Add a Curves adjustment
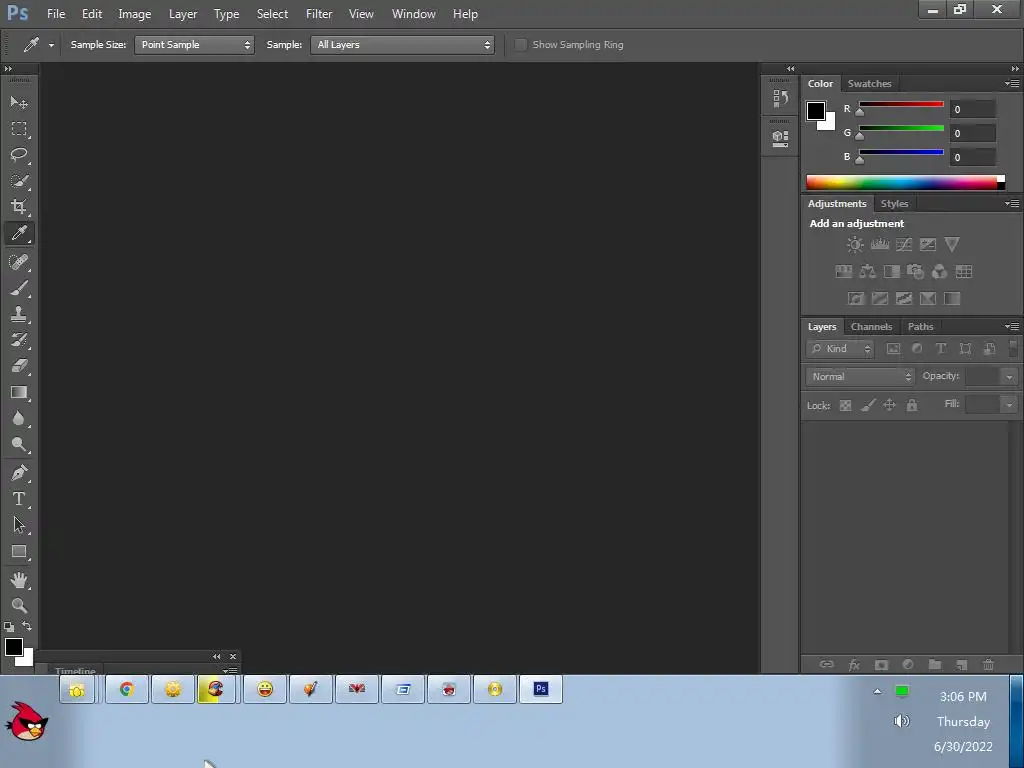Viewport: 1024px width, 768px height. tap(904, 245)
